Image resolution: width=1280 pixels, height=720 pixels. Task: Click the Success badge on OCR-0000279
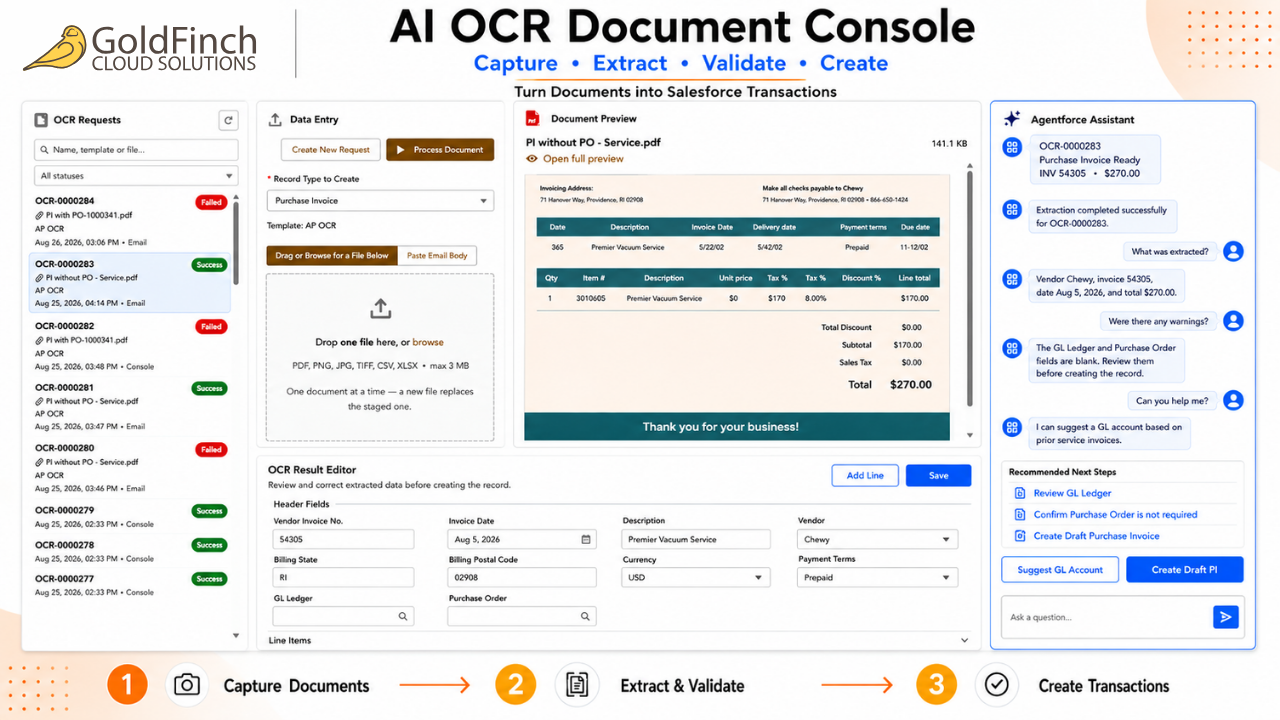[x=210, y=511]
